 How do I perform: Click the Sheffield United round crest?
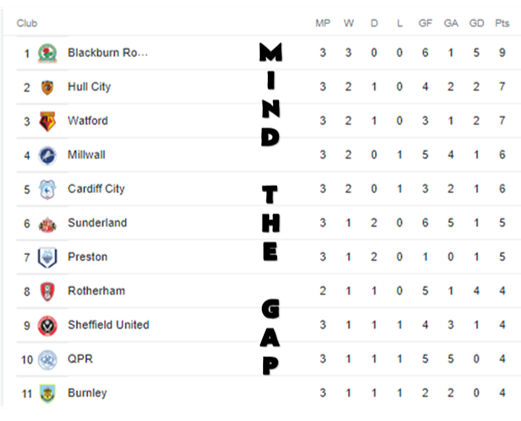coord(47,326)
